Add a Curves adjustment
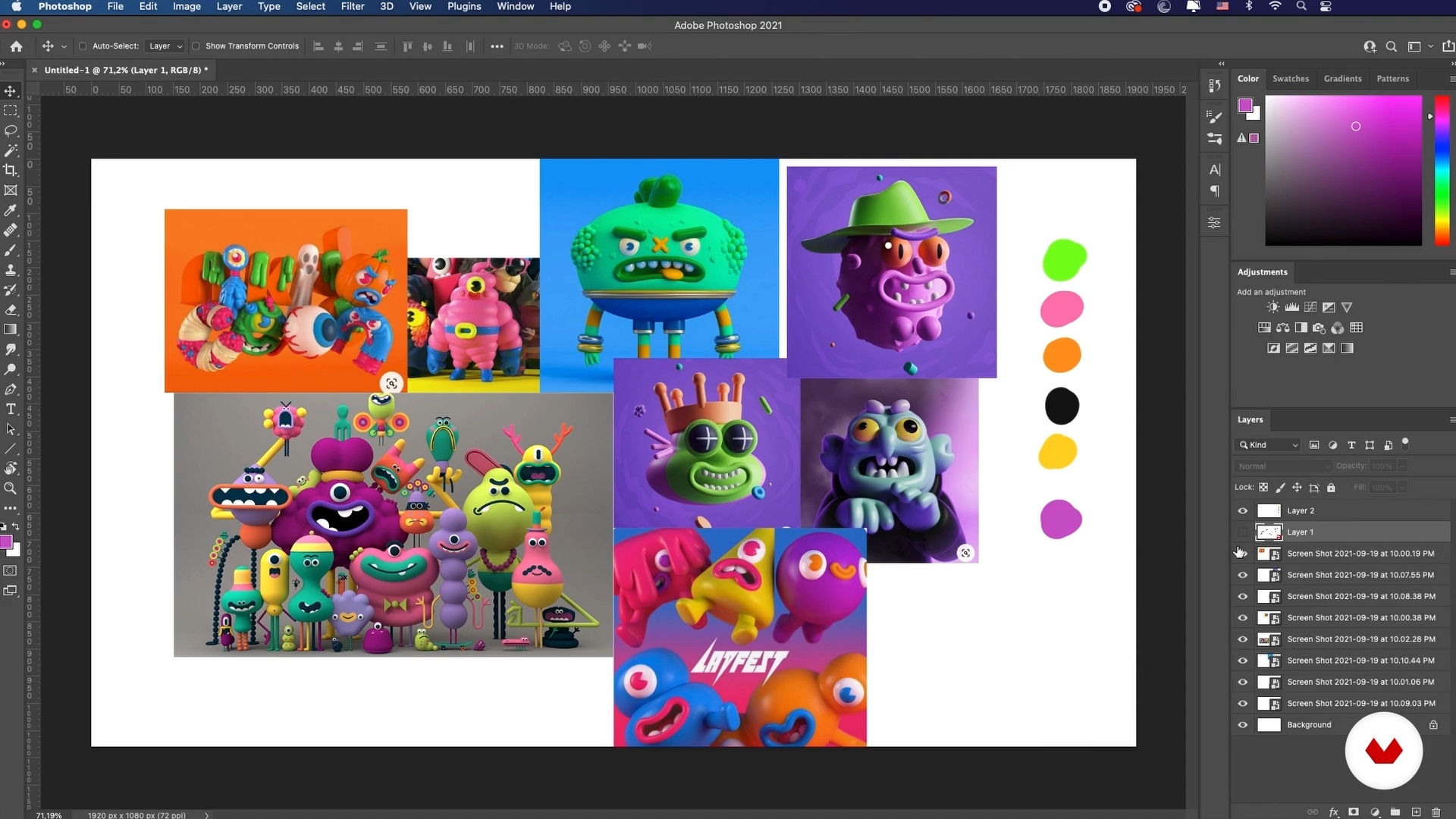Screen dimensions: 1456x819 [1310, 307]
